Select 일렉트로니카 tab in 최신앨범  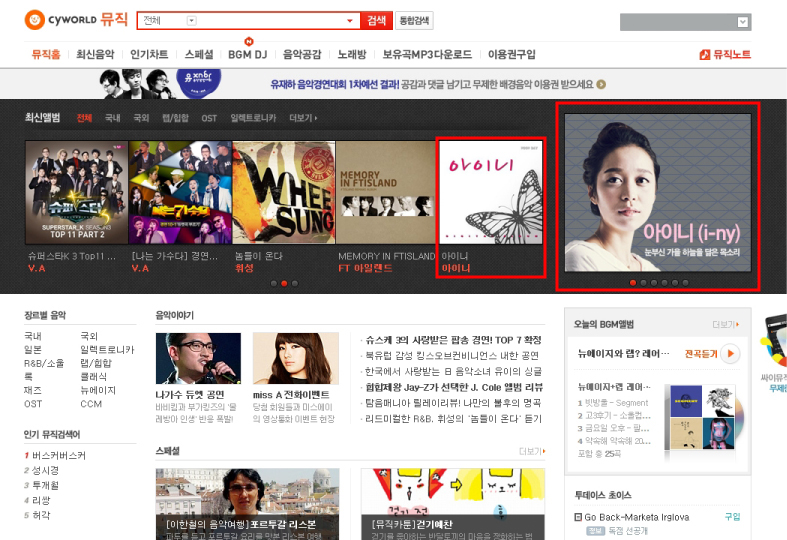(x=253, y=118)
